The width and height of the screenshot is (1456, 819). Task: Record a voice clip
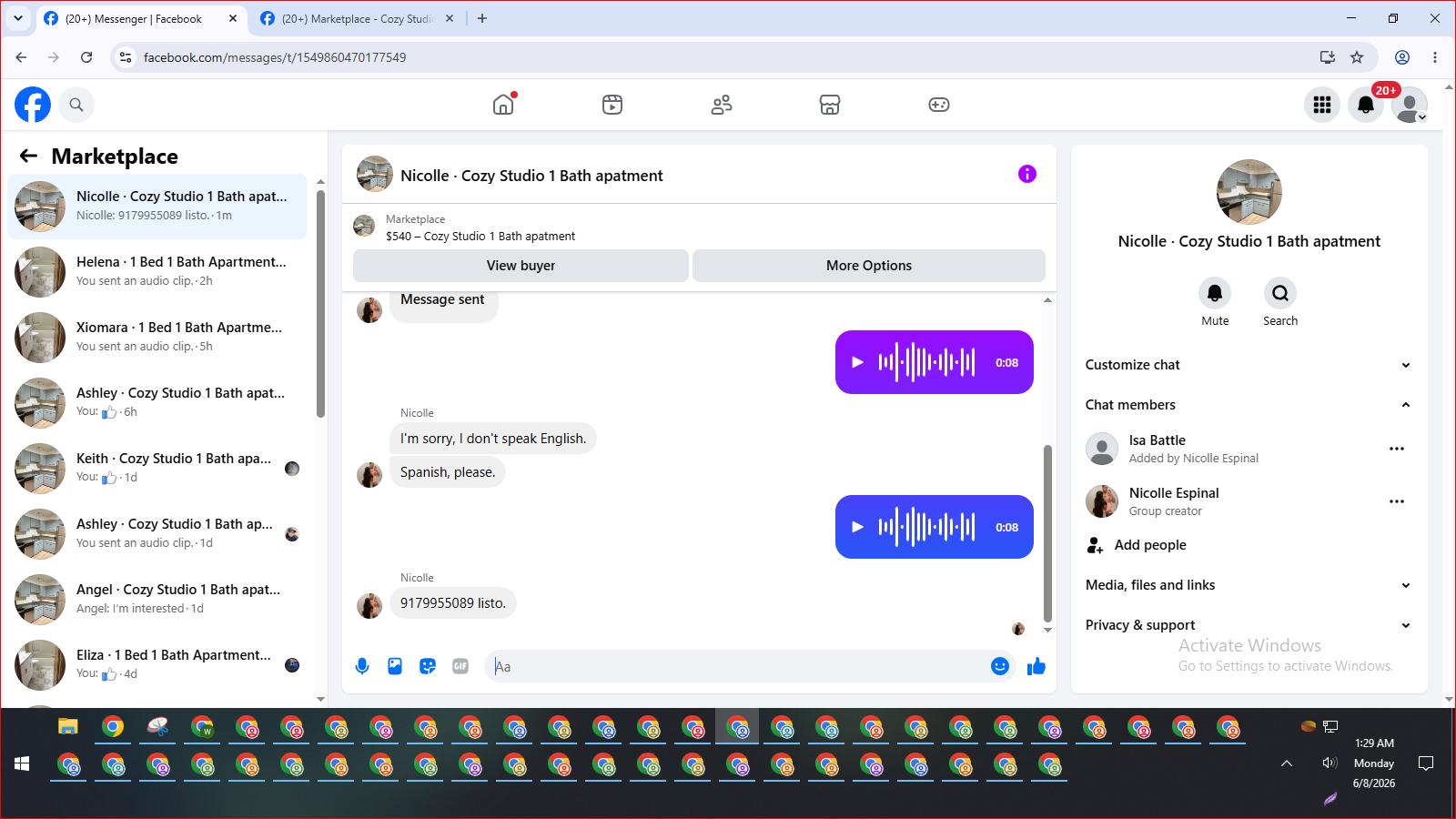pos(362,666)
